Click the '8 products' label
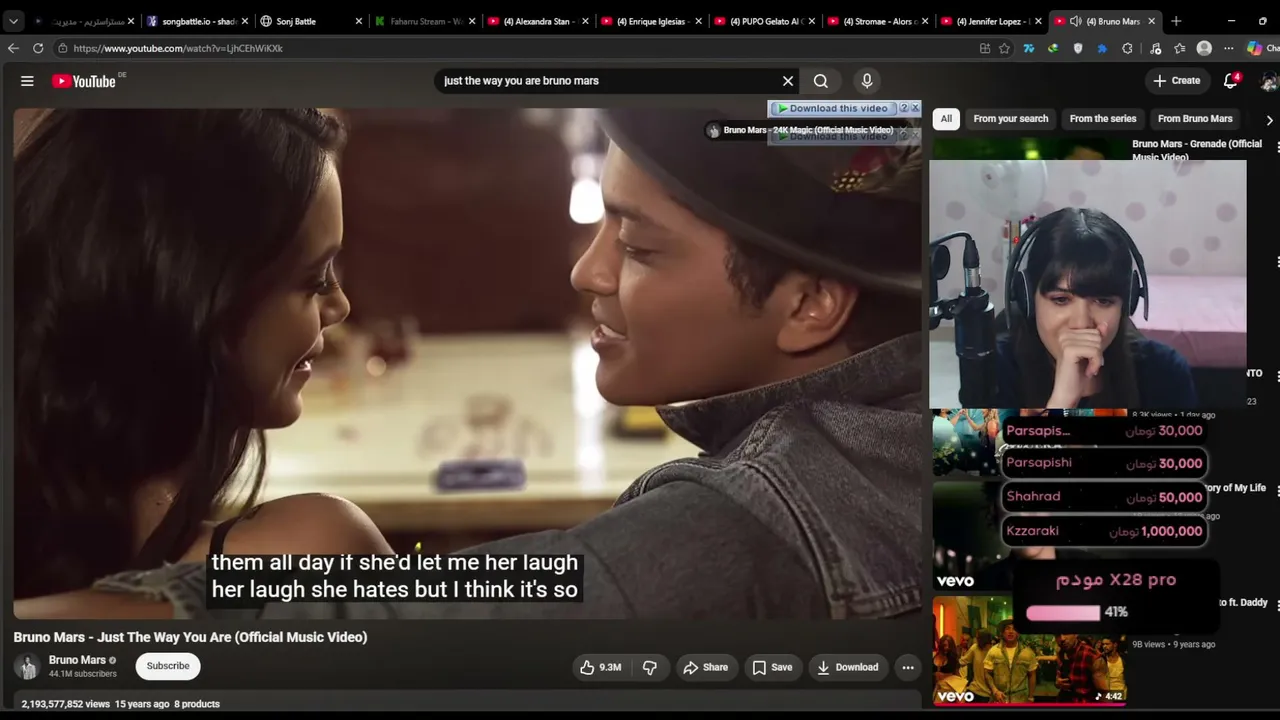The image size is (1280, 720). [x=197, y=704]
